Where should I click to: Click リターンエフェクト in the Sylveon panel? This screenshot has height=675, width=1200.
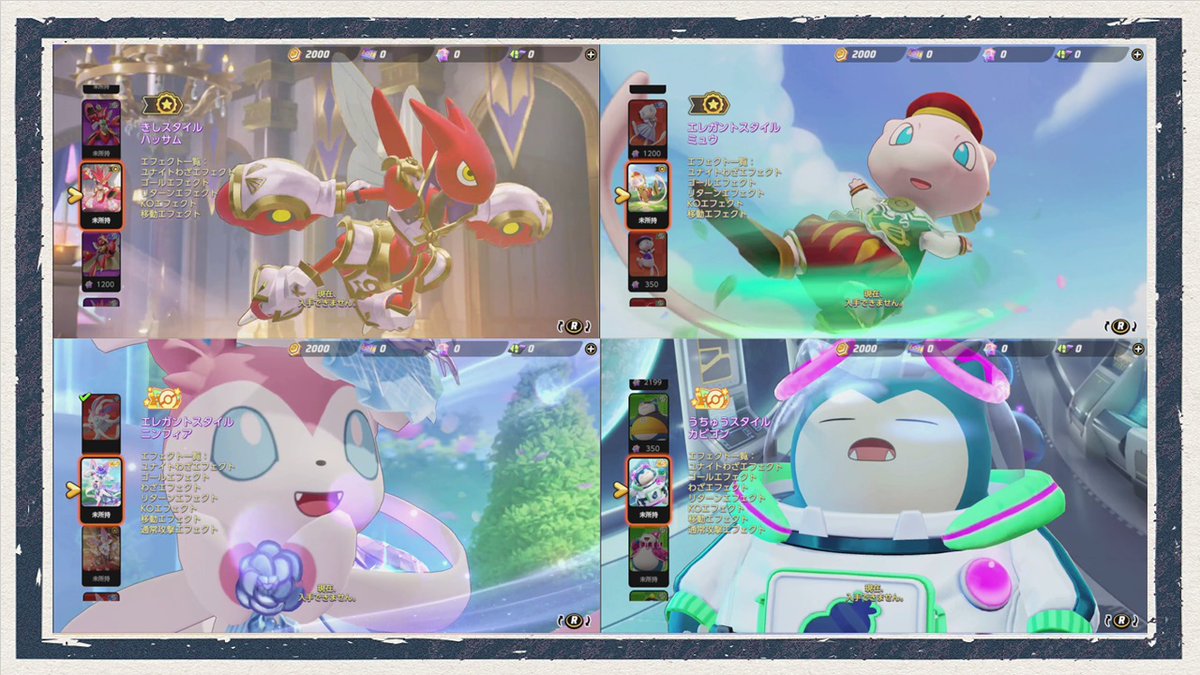[178, 497]
